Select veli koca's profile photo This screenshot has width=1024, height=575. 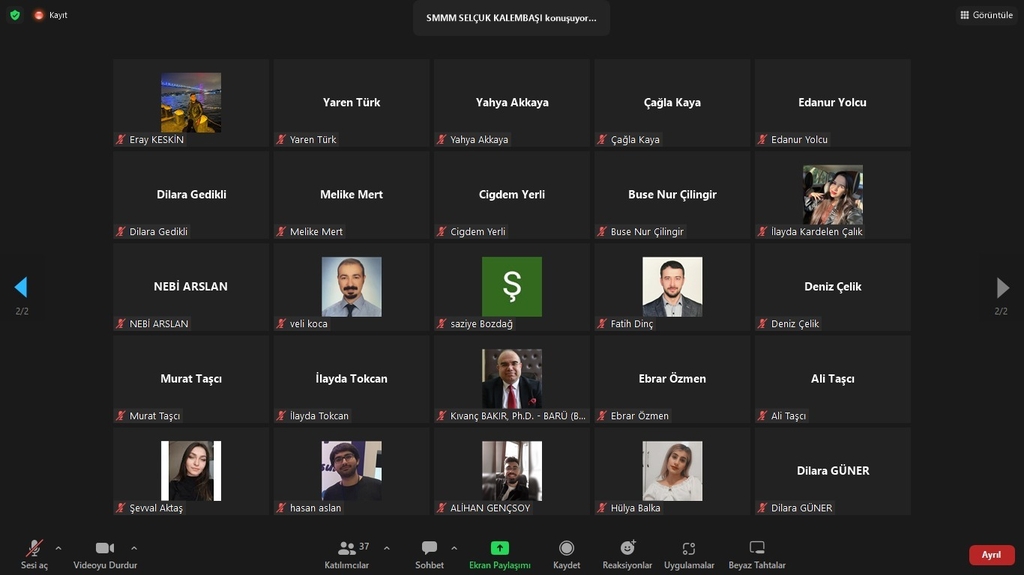coord(351,287)
